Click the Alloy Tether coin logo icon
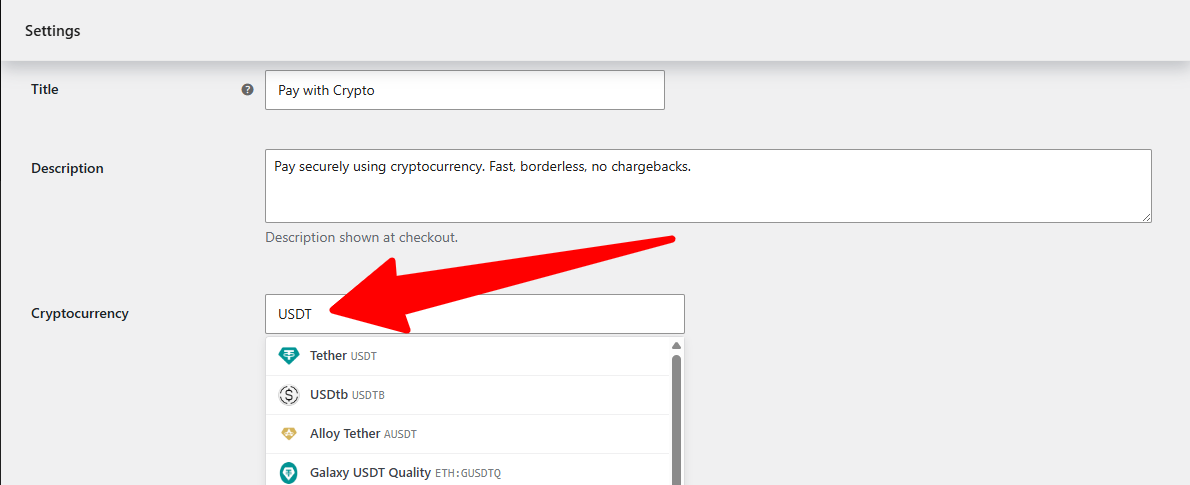Screen dimensions: 1190x485 pos(289,434)
